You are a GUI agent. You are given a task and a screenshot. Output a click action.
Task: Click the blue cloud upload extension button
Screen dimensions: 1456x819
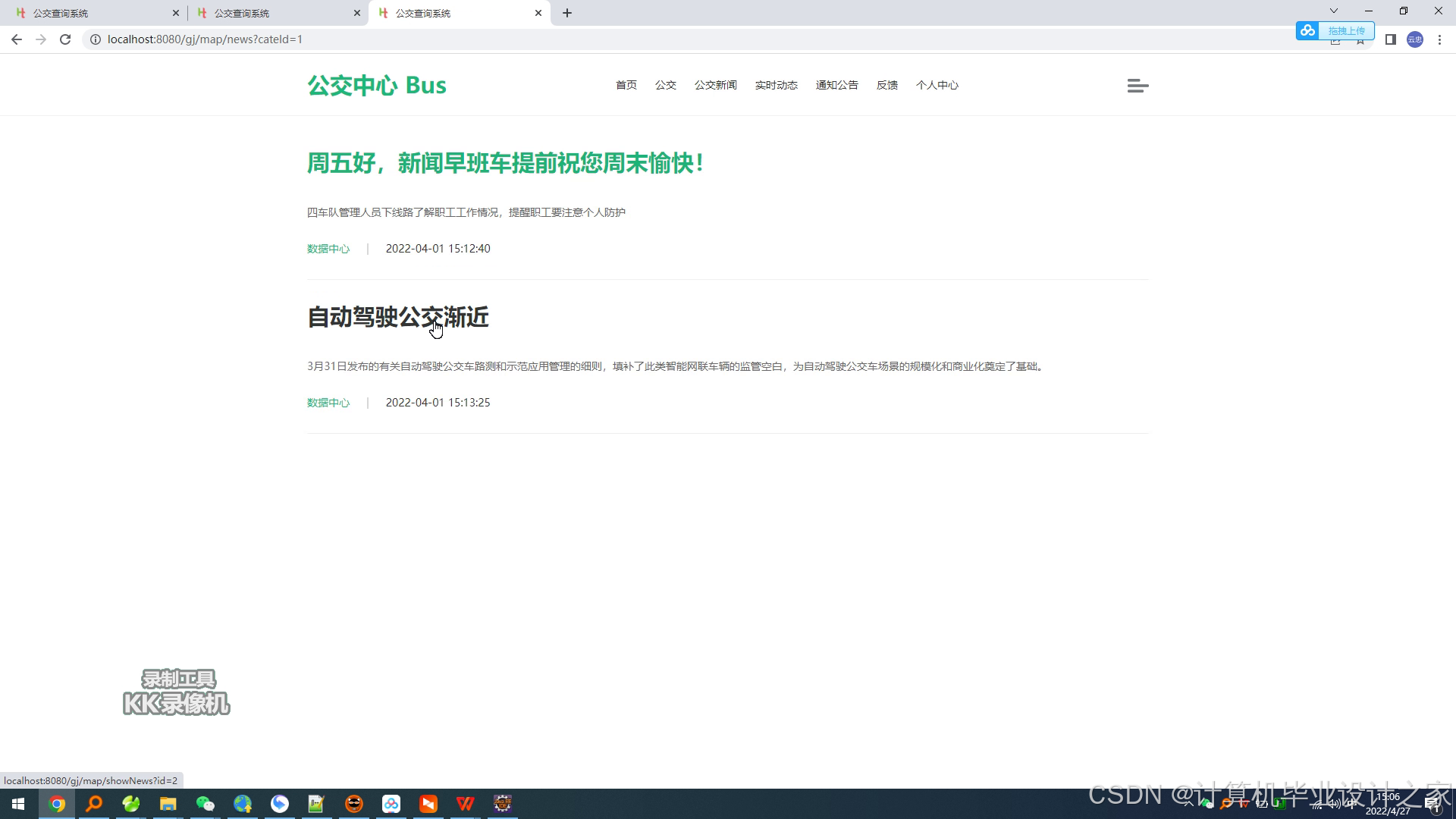click(x=1335, y=30)
